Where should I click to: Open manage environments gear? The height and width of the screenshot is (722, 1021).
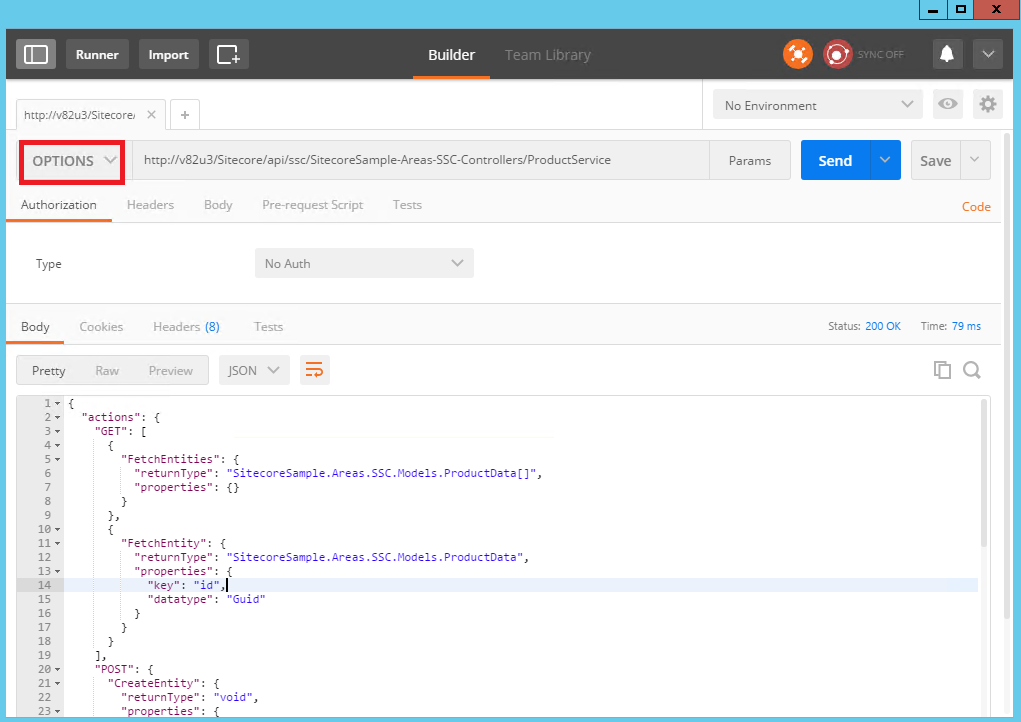pos(988,104)
